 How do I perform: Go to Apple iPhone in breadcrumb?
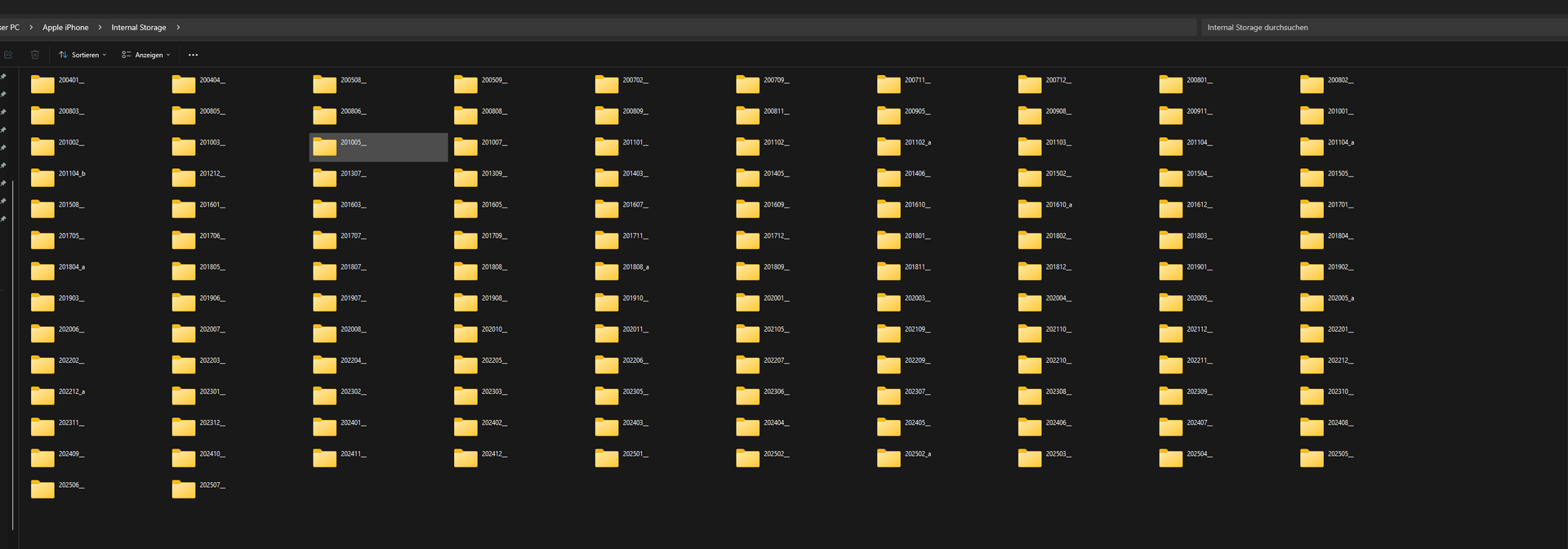[65, 28]
